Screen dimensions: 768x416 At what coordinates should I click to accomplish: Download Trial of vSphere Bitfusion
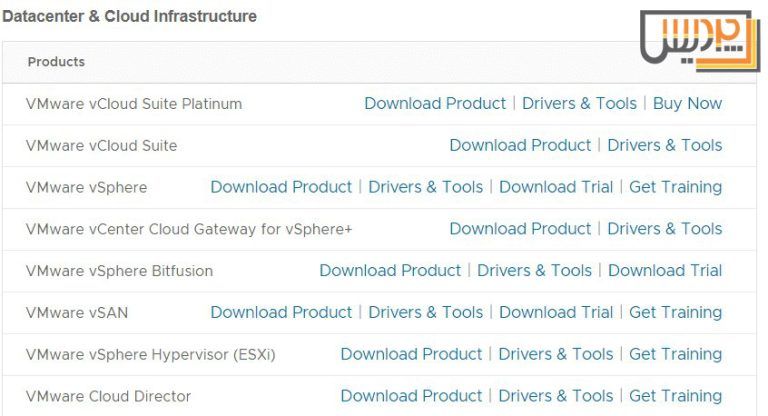coord(665,270)
